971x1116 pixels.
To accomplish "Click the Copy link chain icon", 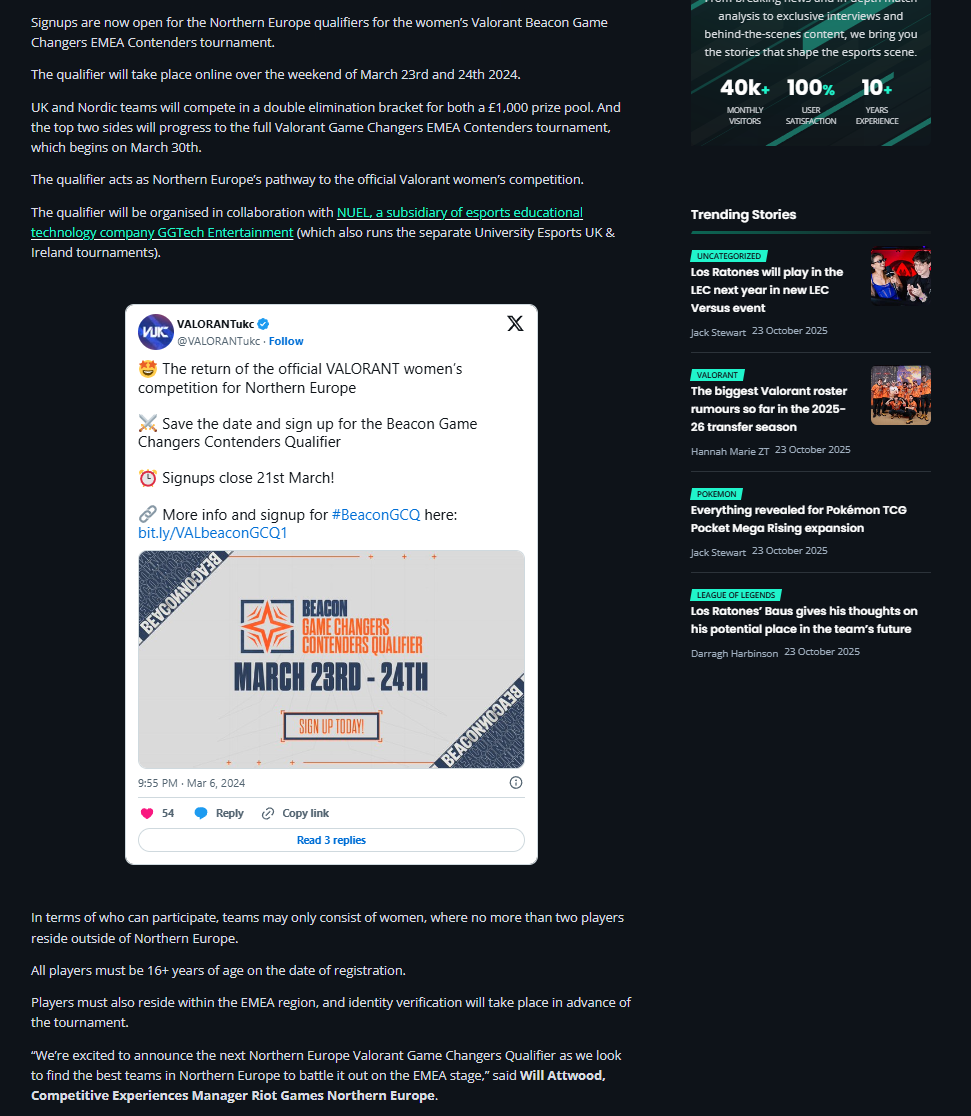I will [268, 813].
